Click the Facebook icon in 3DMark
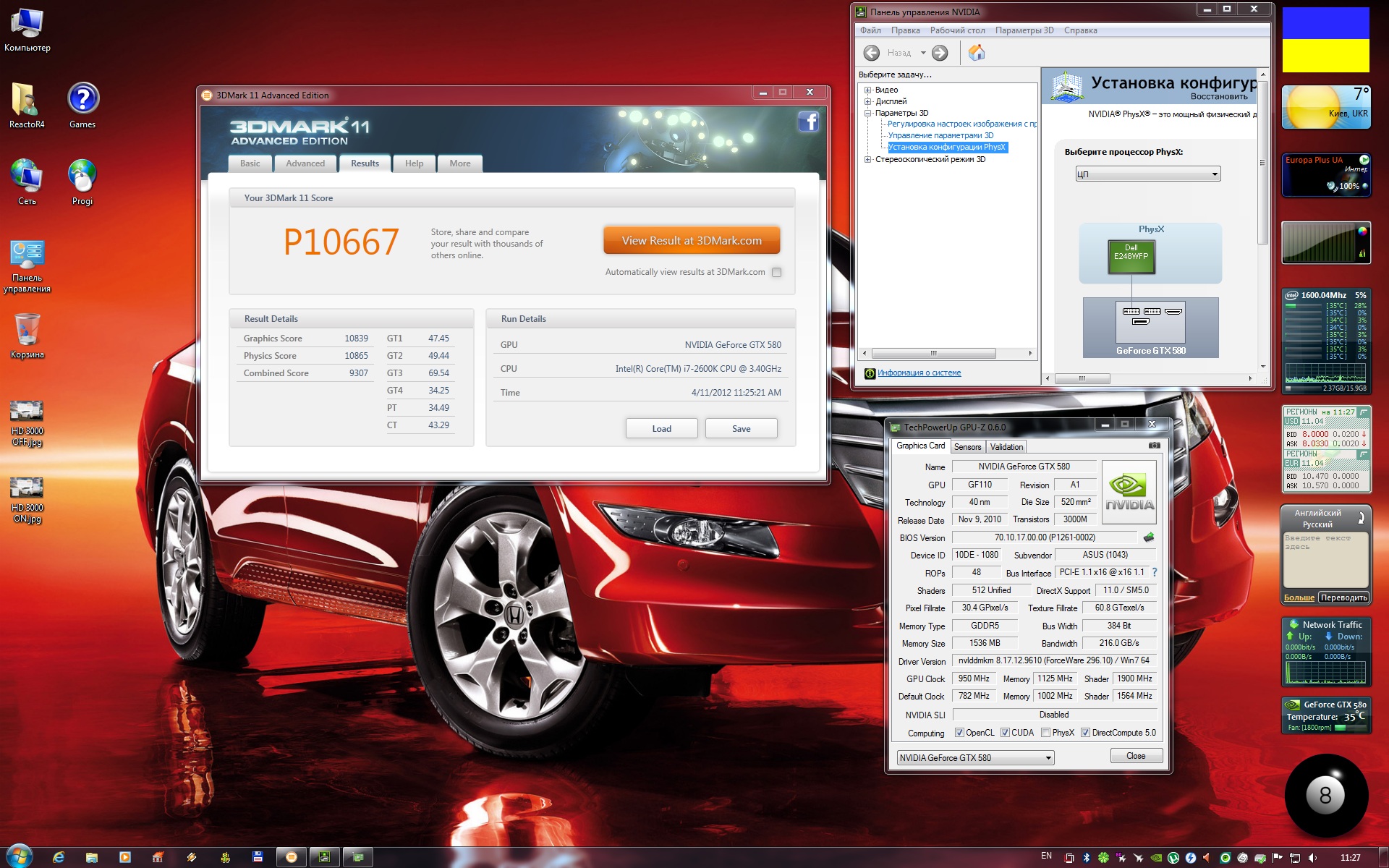This screenshot has width=1389, height=868. [x=808, y=122]
